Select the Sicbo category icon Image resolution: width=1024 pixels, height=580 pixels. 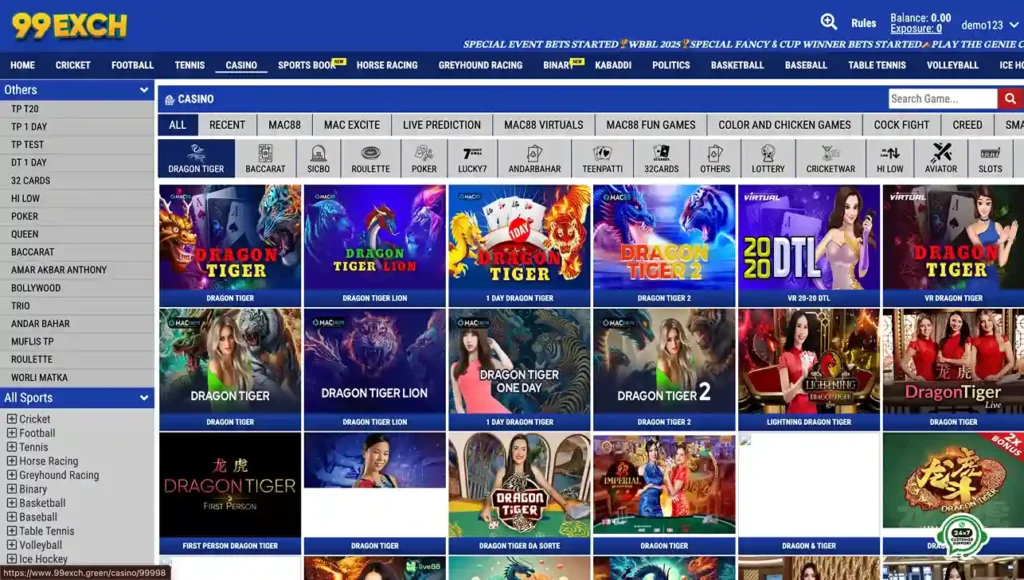coord(318,158)
